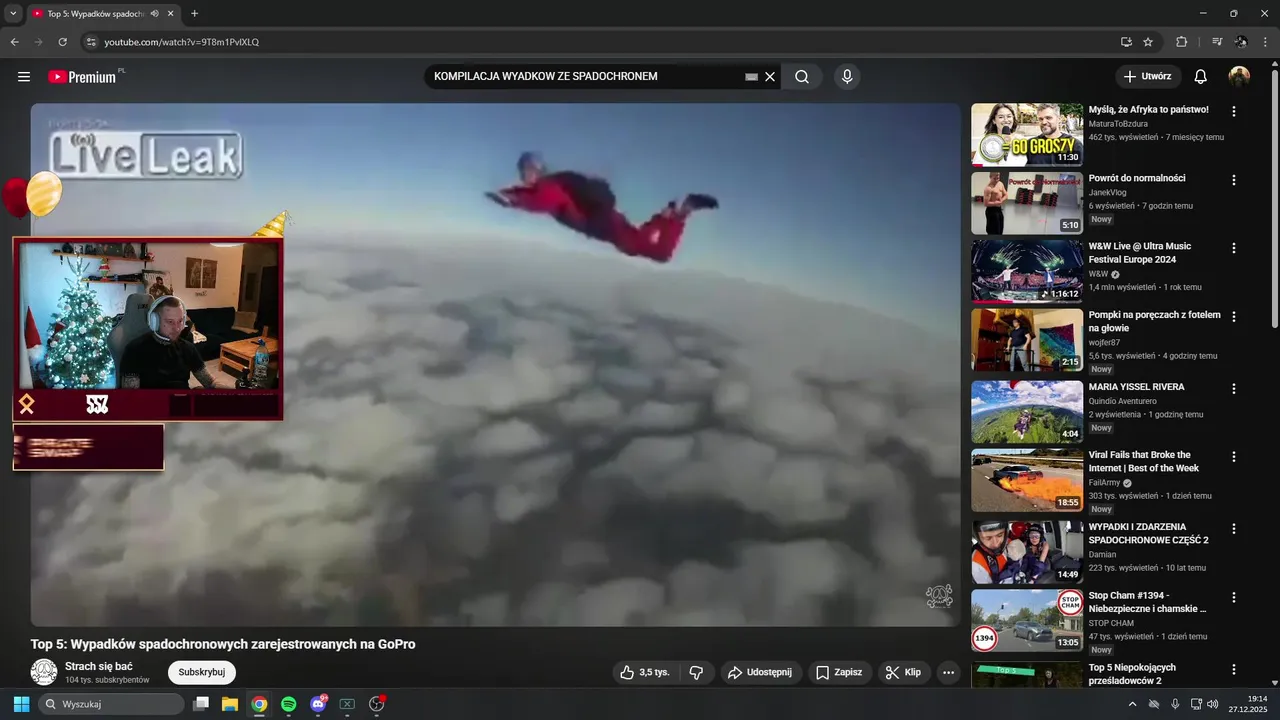The width and height of the screenshot is (1280, 720).
Task: Open more actions ellipsis below video
Action: click(x=948, y=672)
